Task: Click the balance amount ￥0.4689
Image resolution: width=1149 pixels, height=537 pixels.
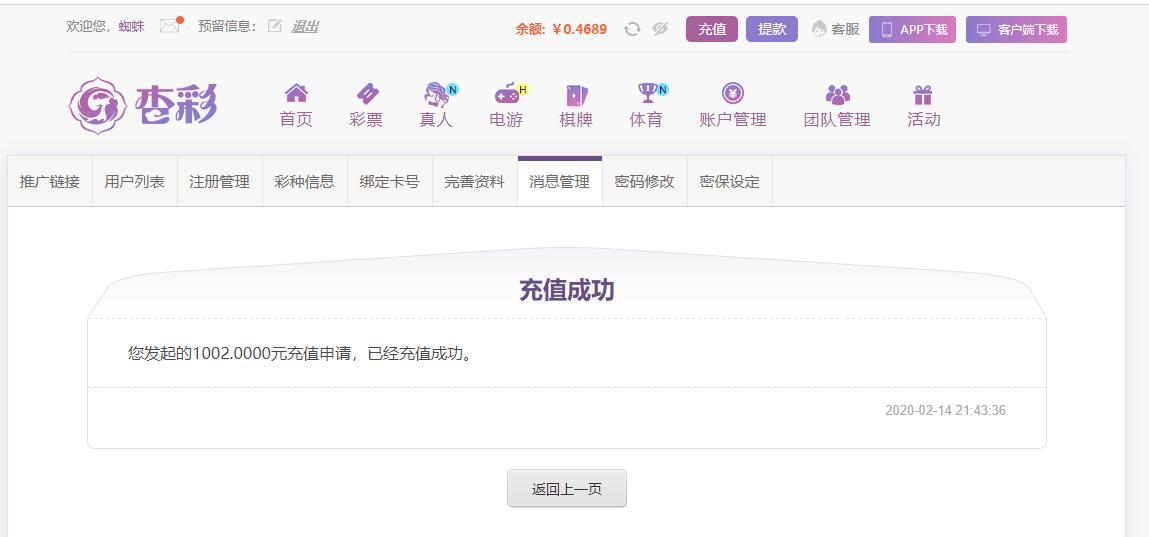Action: point(580,30)
